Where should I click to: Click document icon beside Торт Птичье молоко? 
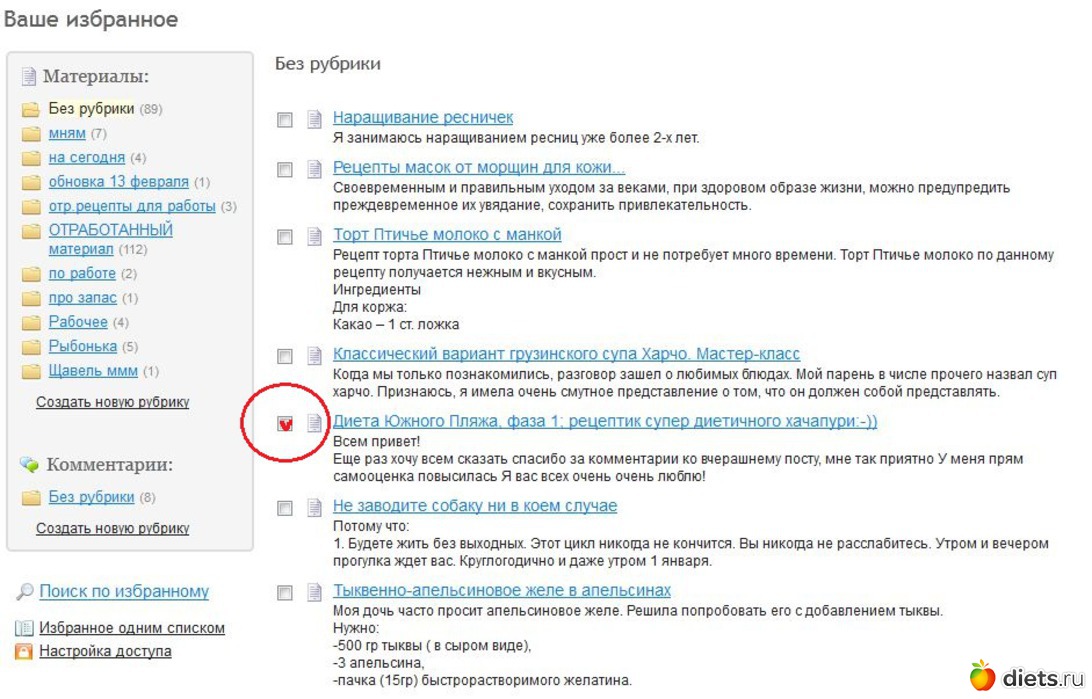click(x=314, y=236)
